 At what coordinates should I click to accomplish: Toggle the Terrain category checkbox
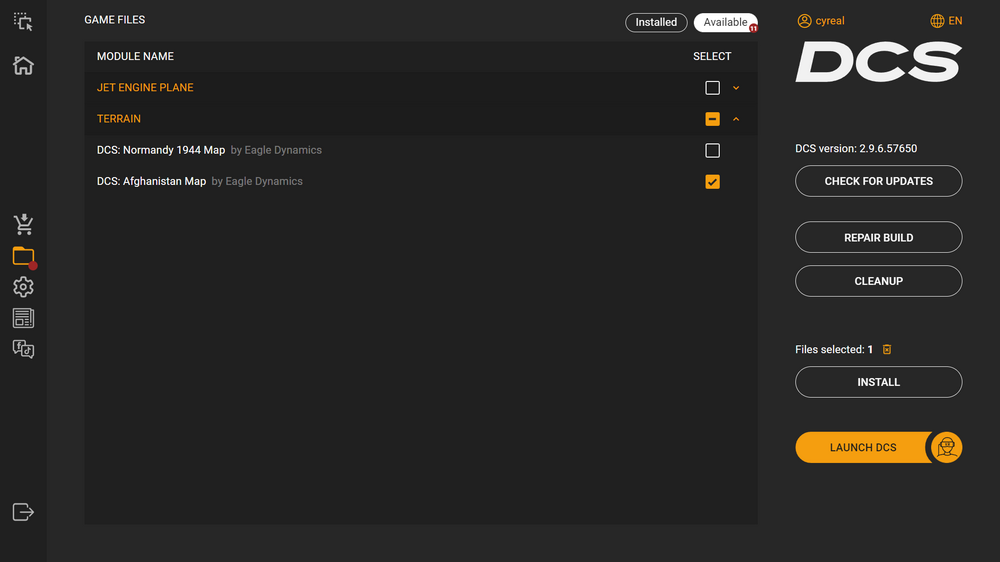[712, 119]
